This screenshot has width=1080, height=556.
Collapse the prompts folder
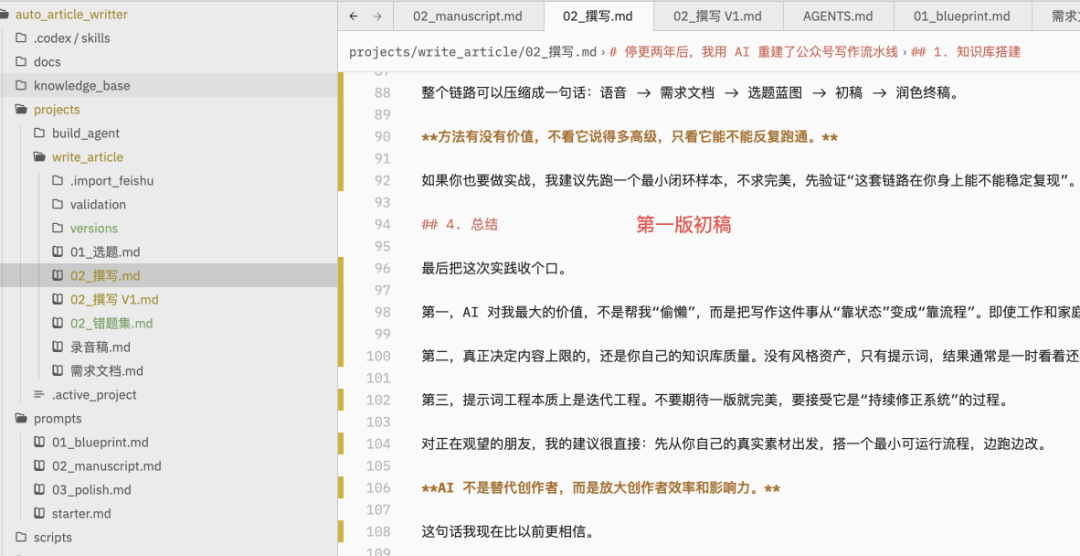[x=58, y=418]
